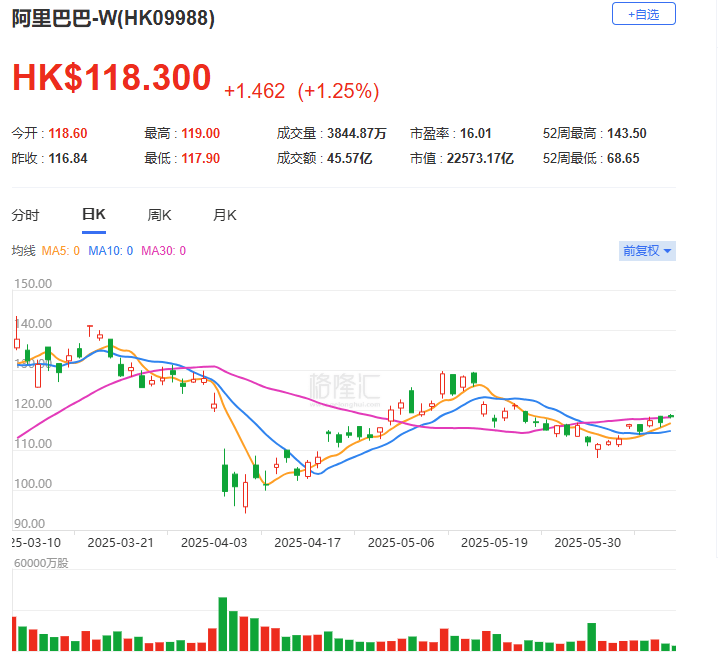Click the stock title 阿里巴巴-W(HK09988)

113,18
